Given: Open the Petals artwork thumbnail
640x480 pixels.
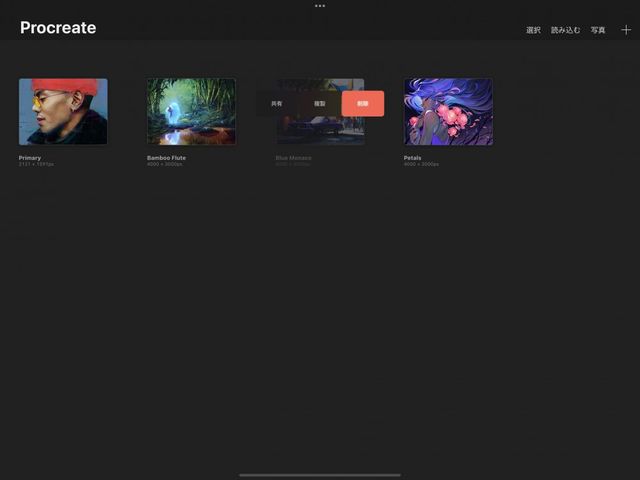Looking at the screenshot, I should click(x=448, y=111).
